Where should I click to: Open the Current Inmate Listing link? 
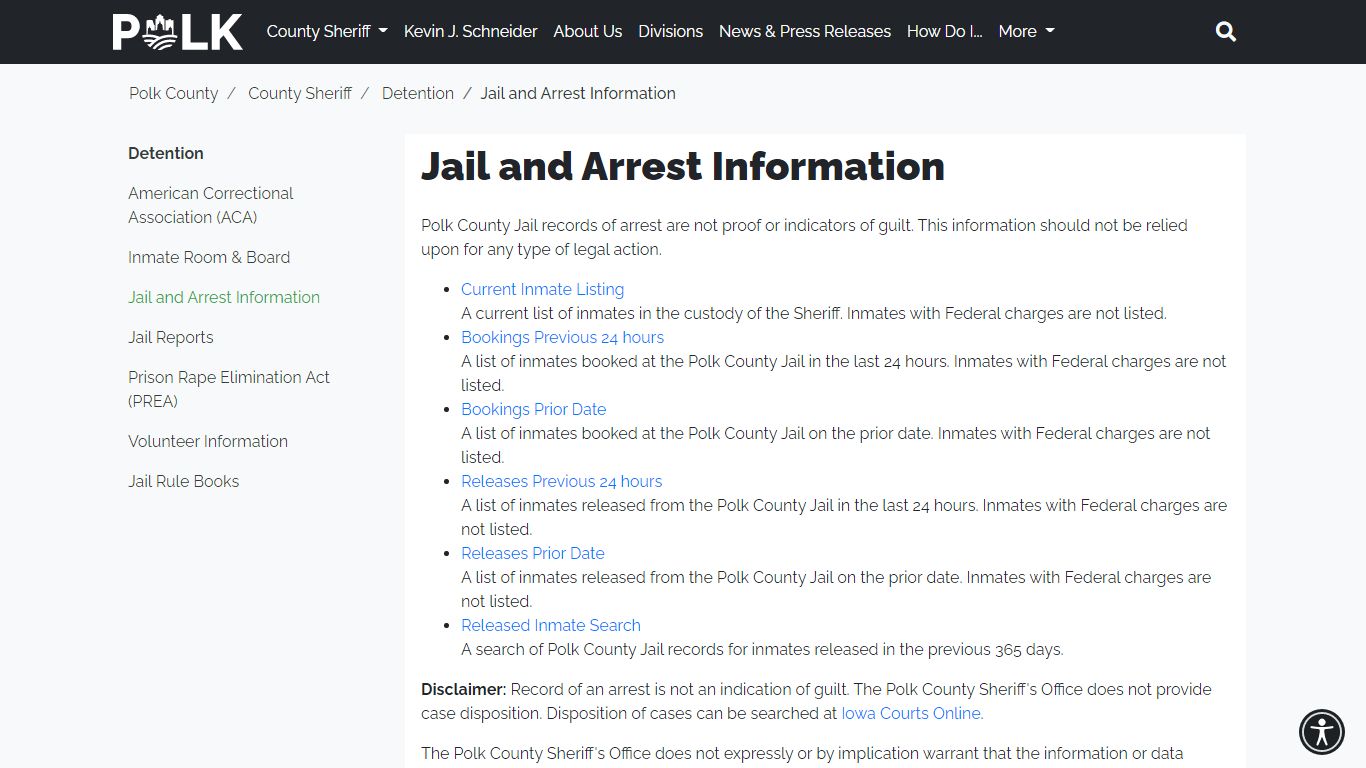point(543,289)
